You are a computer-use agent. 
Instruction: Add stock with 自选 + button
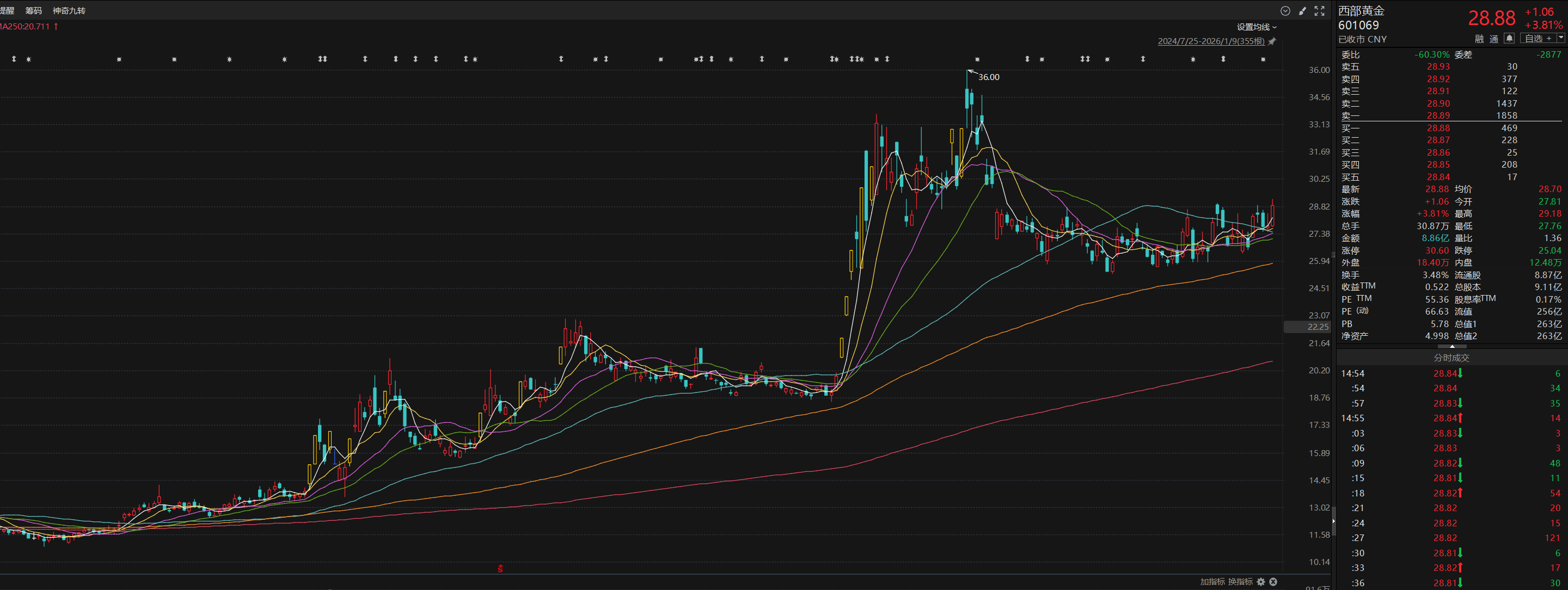click(x=1539, y=38)
